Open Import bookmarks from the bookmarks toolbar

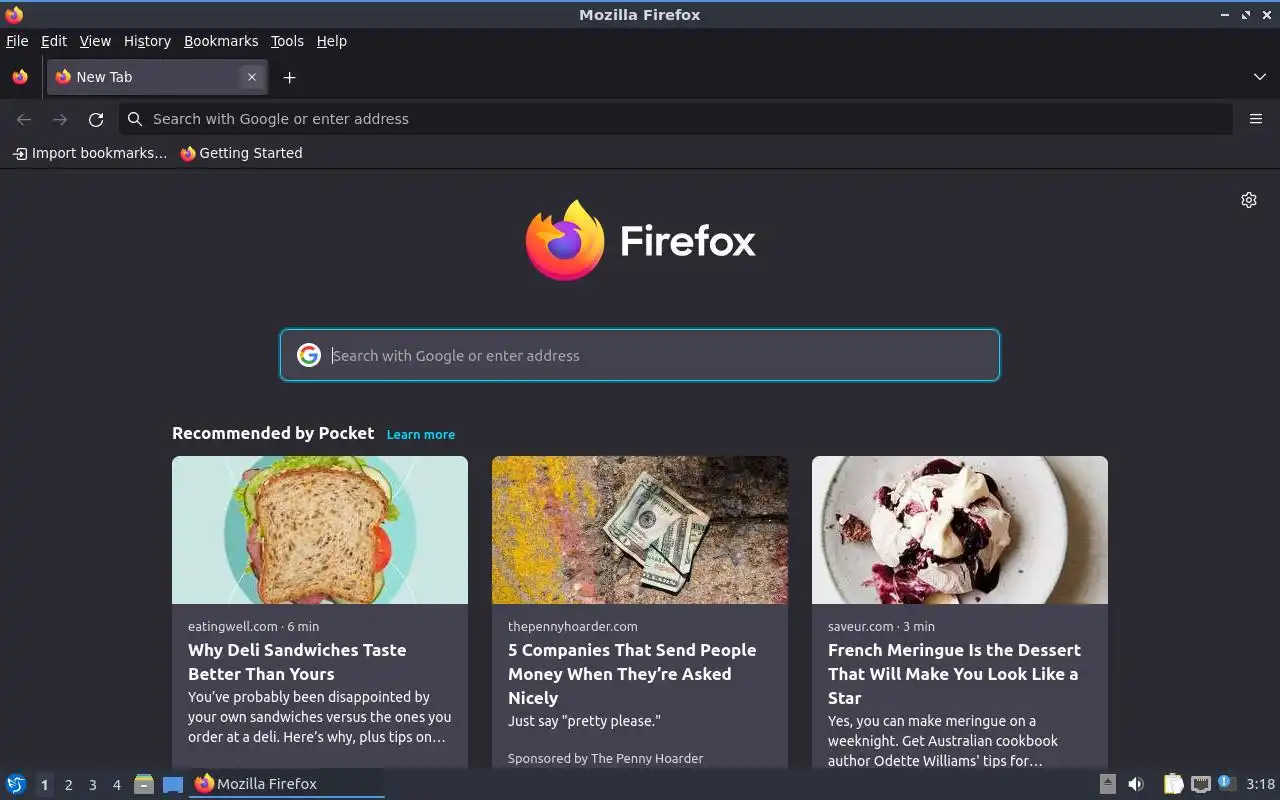90,153
